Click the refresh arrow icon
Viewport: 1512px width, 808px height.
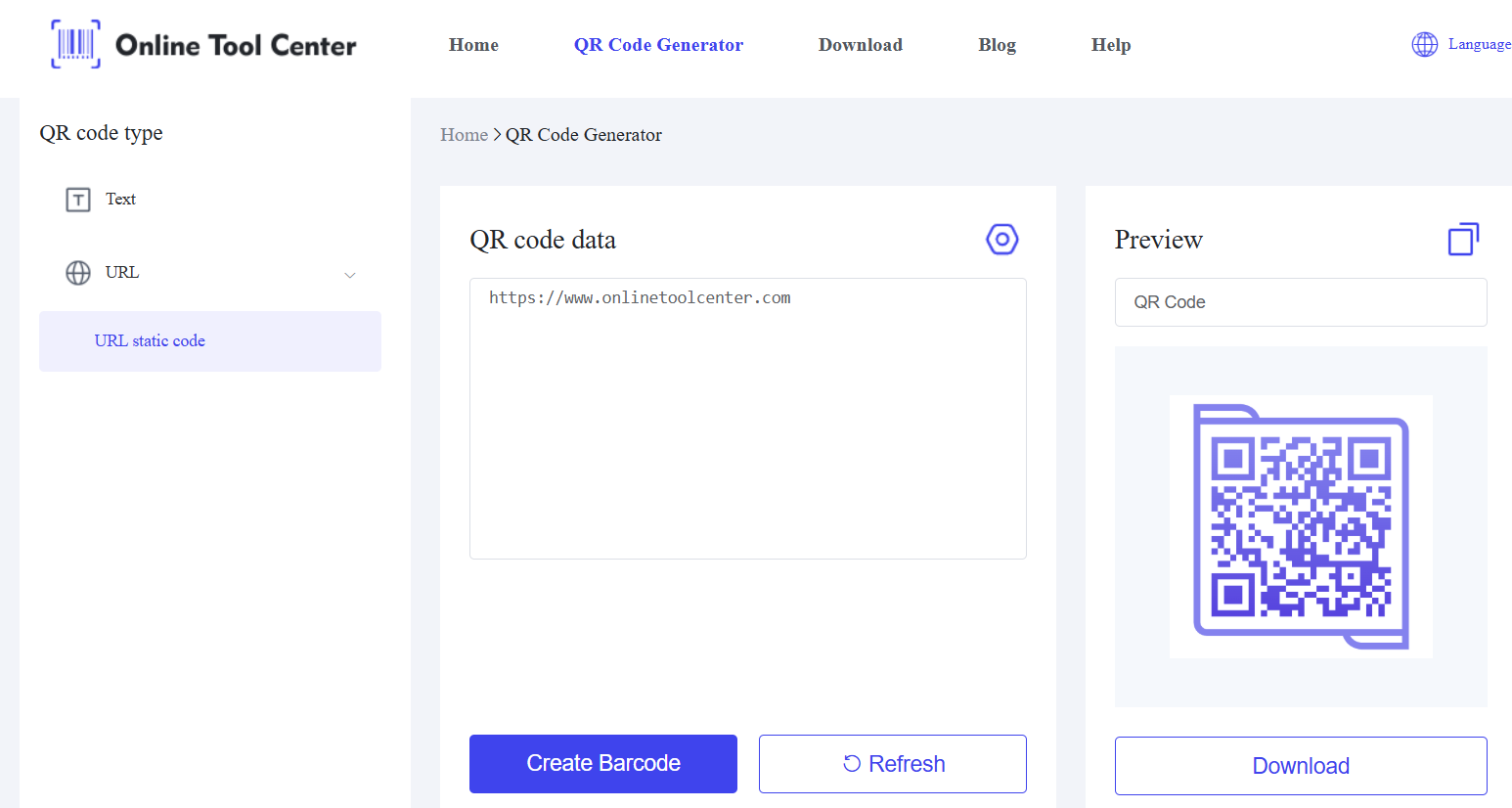(852, 763)
